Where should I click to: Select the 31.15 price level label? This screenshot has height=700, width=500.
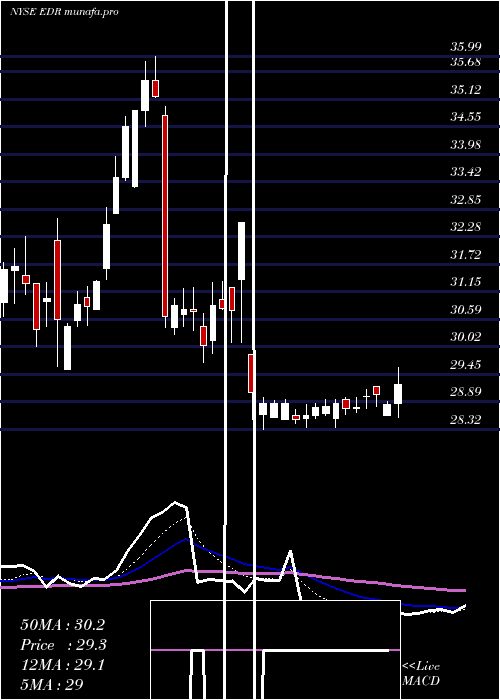[x=465, y=282]
